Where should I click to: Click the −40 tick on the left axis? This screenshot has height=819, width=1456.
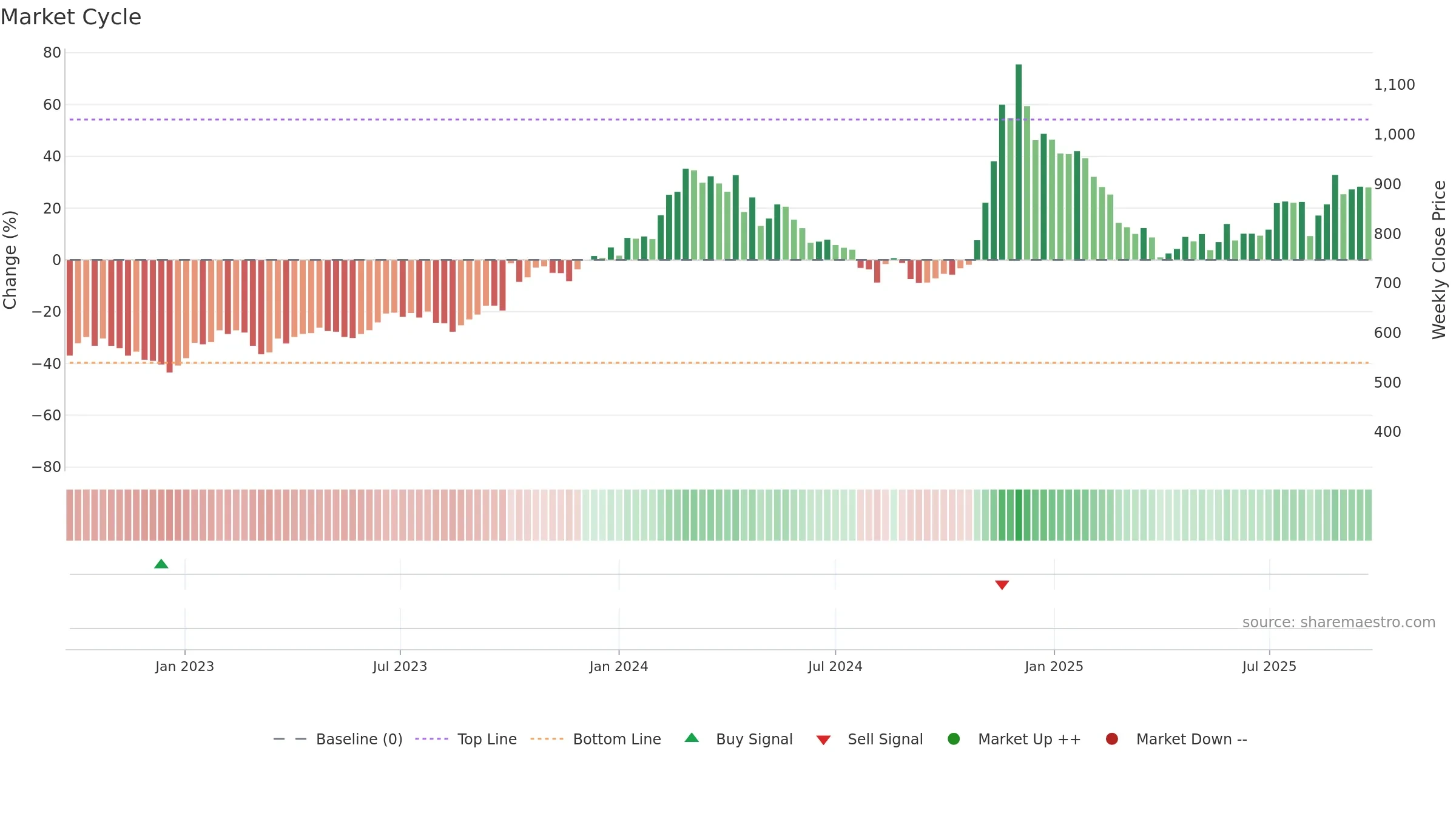[x=47, y=364]
